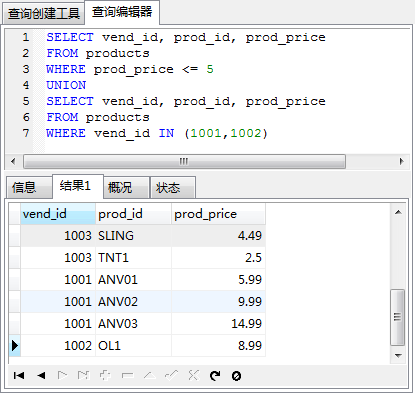Click the apply changes checkmark icon
The width and height of the screenshot is (415, 394).
pyautogui.click(x=171, y=376)
